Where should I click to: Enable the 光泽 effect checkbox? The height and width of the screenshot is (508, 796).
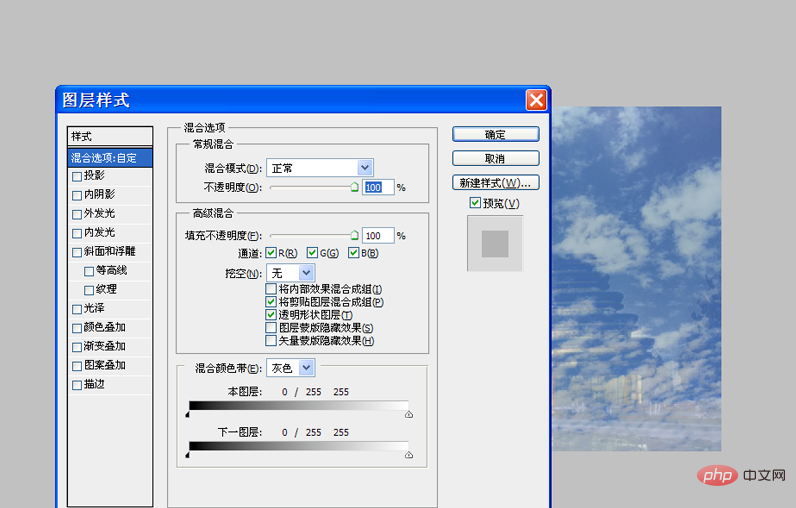[x=77, y=309]
